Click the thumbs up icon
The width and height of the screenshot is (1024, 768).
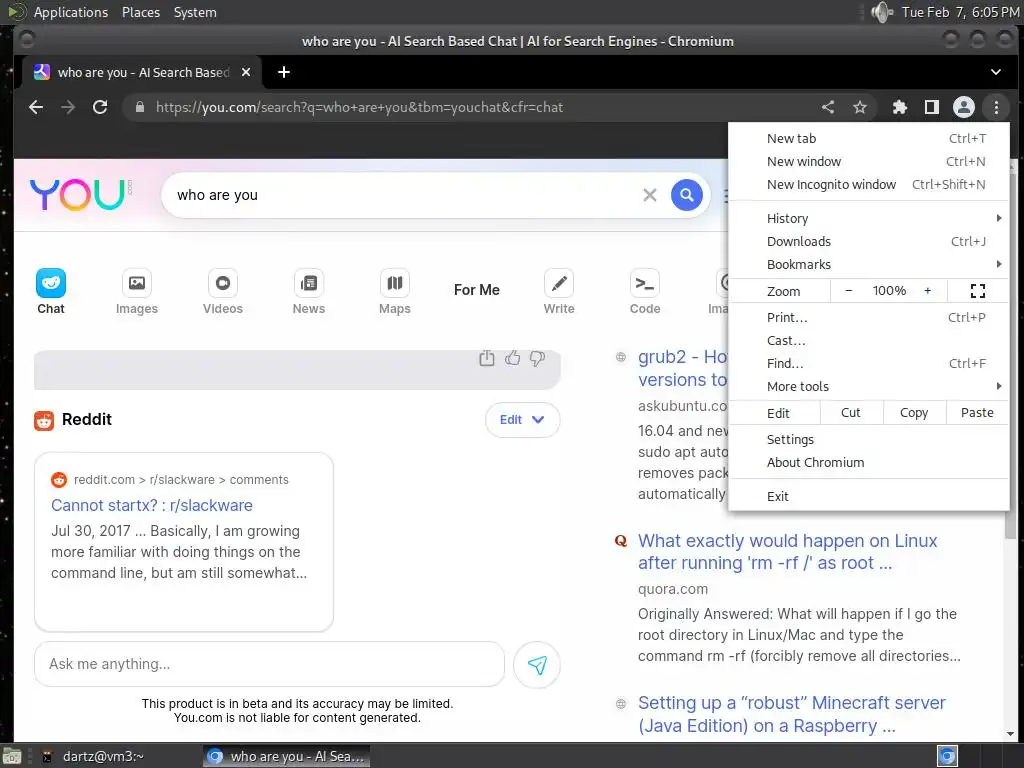coord(513,358)
